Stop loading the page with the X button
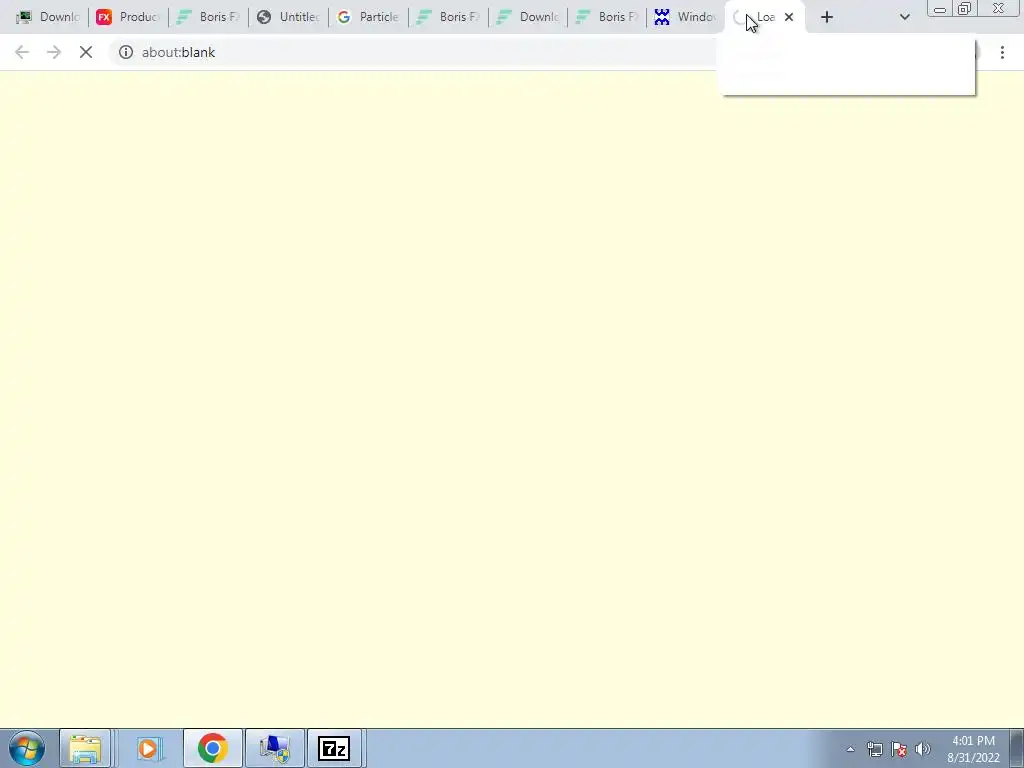The image size is (1024, 768). (86, 52)
